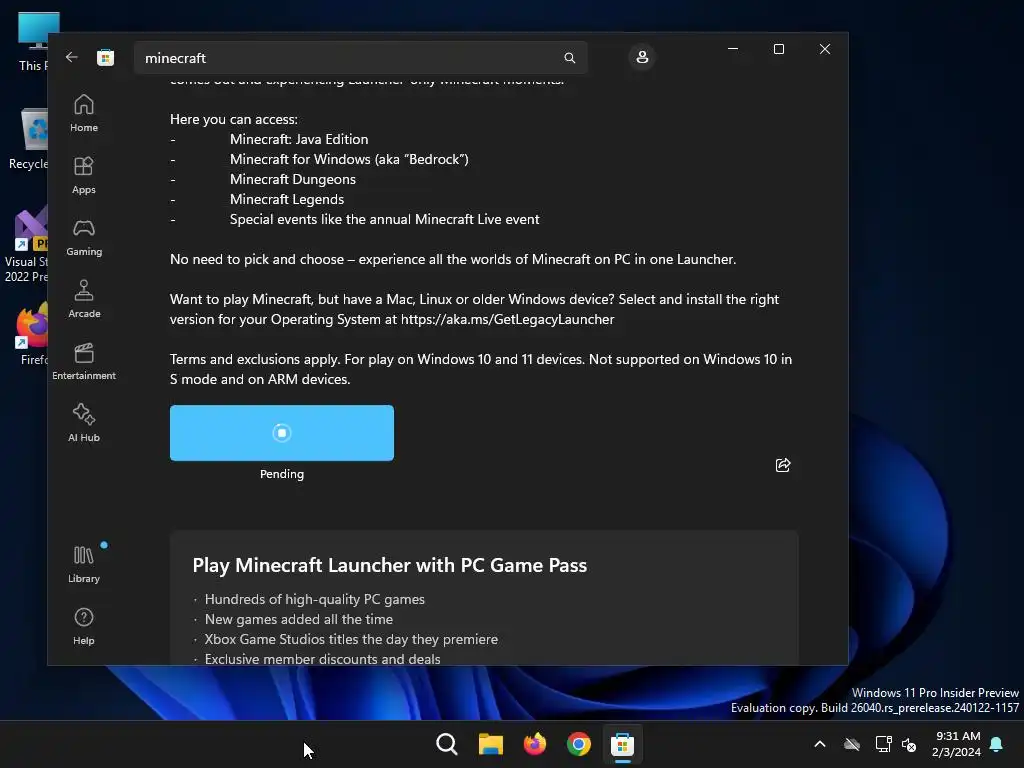
Task: Minimize the Microsoft Store window
Action: 733,49
